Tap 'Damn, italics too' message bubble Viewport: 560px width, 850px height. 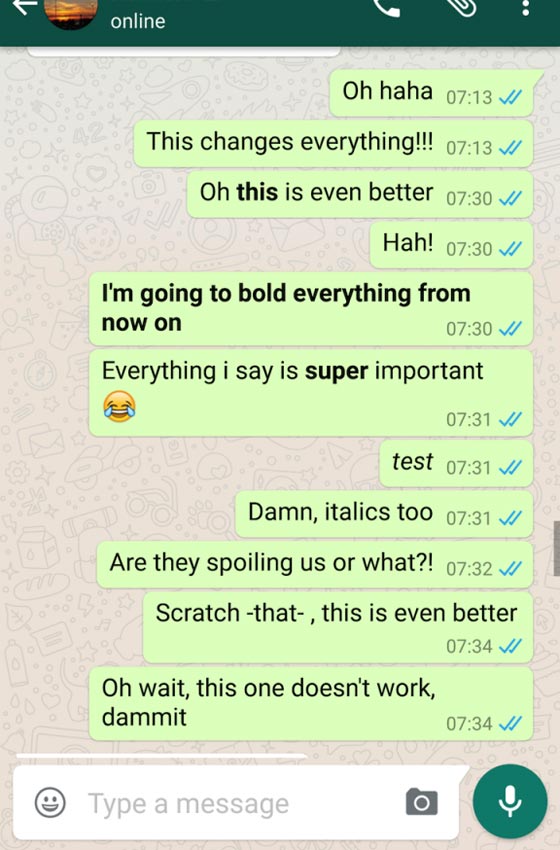coord(384,513)
